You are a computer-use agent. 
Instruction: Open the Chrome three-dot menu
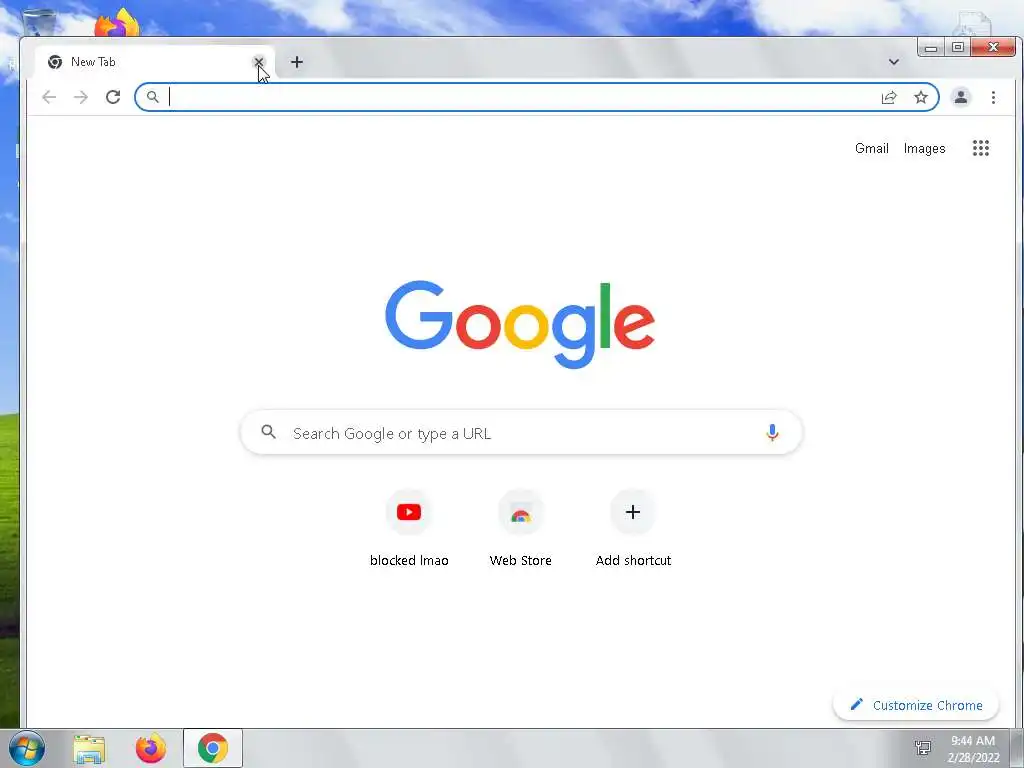click(x=993, y=97)
